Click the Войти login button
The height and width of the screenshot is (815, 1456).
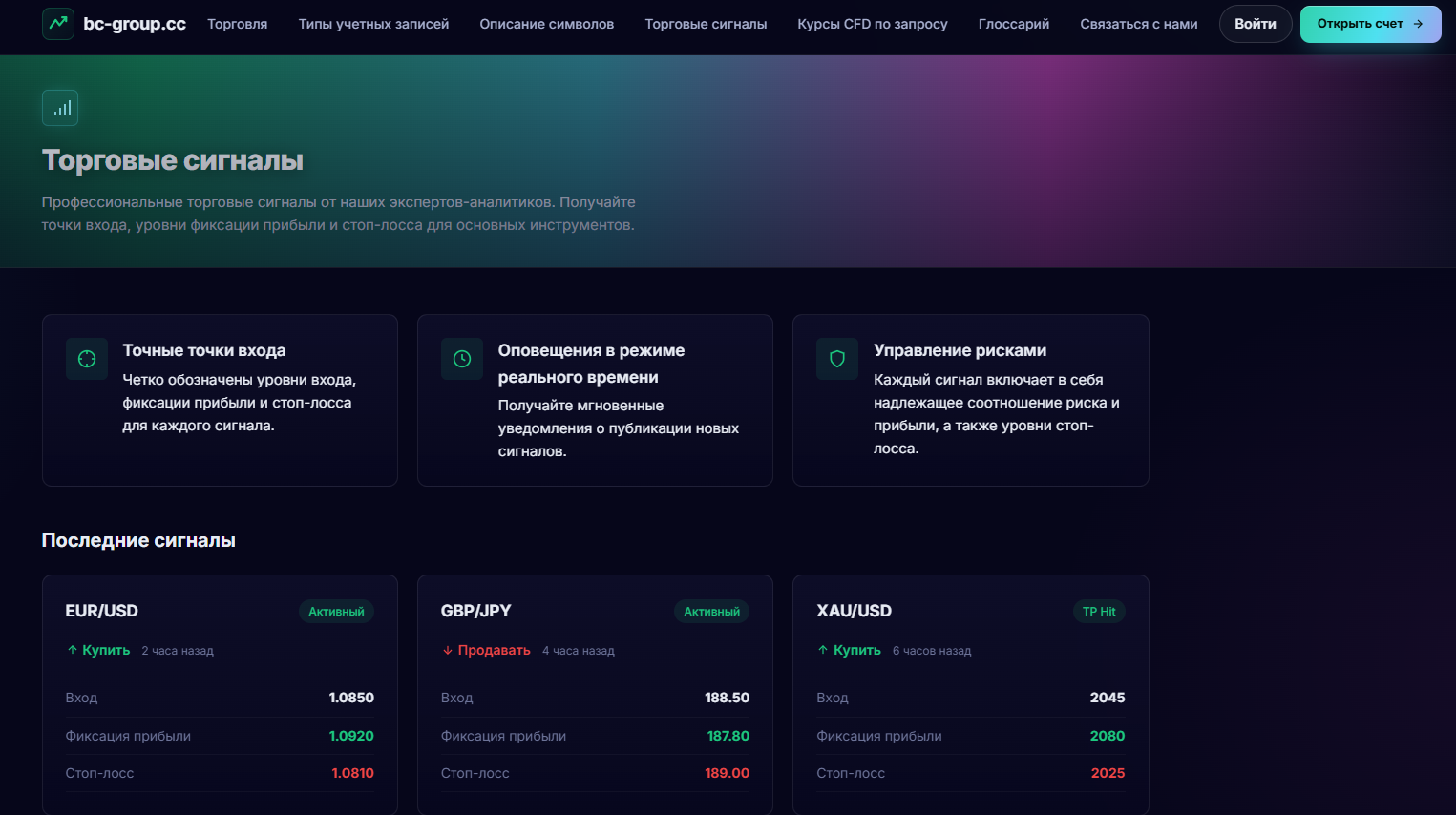pyautogui.click(x=1256, y=24)
